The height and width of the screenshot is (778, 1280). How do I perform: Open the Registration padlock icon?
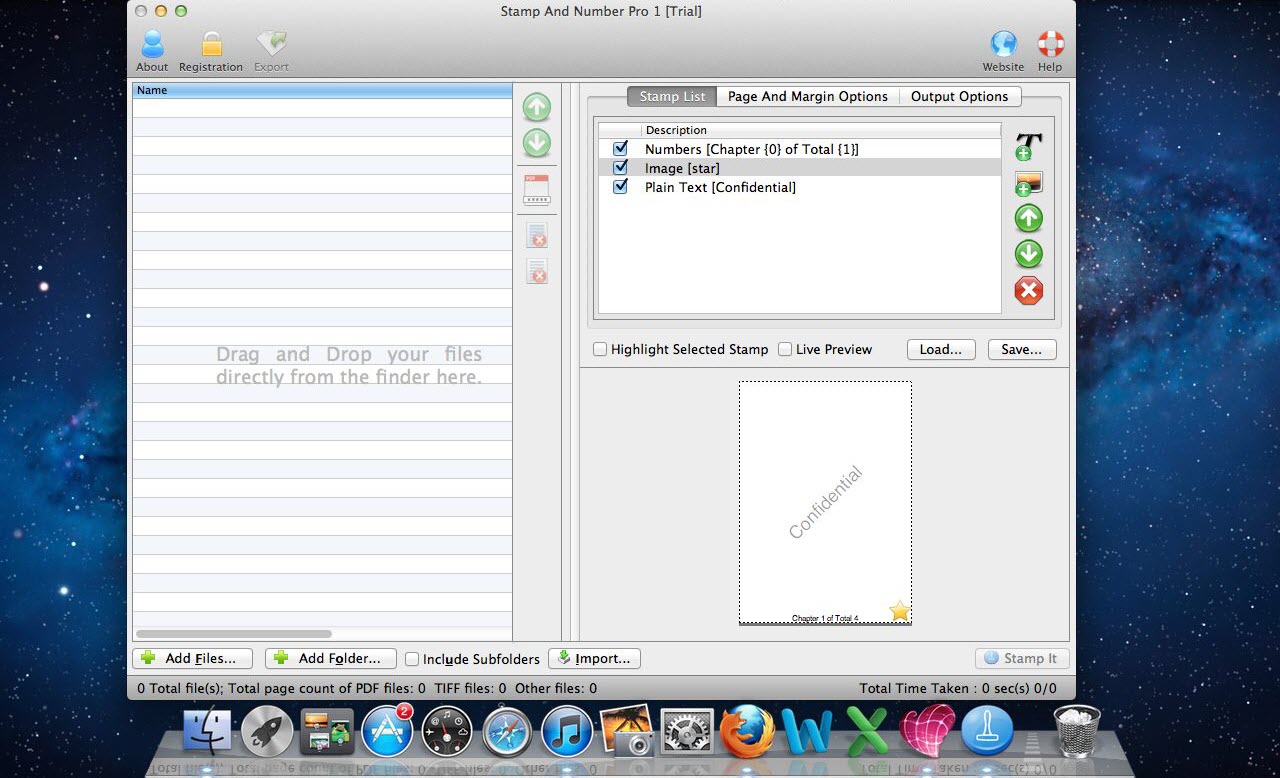point(211,50)
